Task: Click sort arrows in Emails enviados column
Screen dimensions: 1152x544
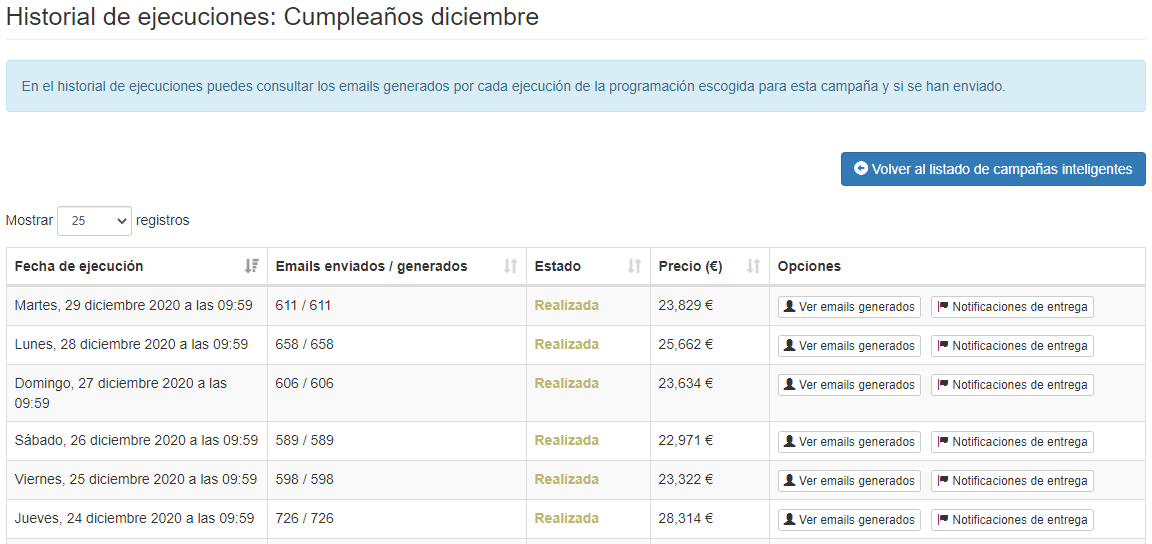Action: pos(510,266)
